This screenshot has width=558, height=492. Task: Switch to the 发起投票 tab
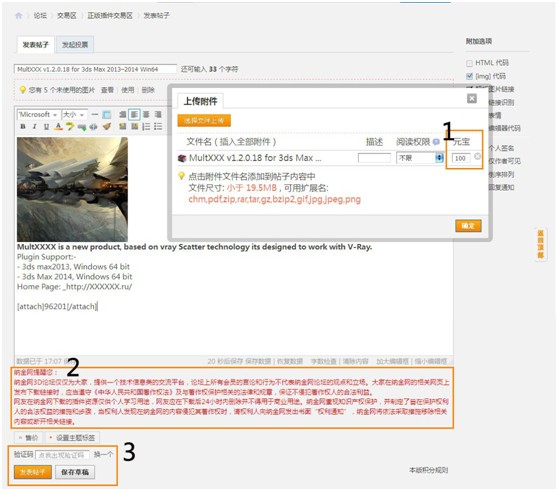pyautogui.click(x=75, y=45)
